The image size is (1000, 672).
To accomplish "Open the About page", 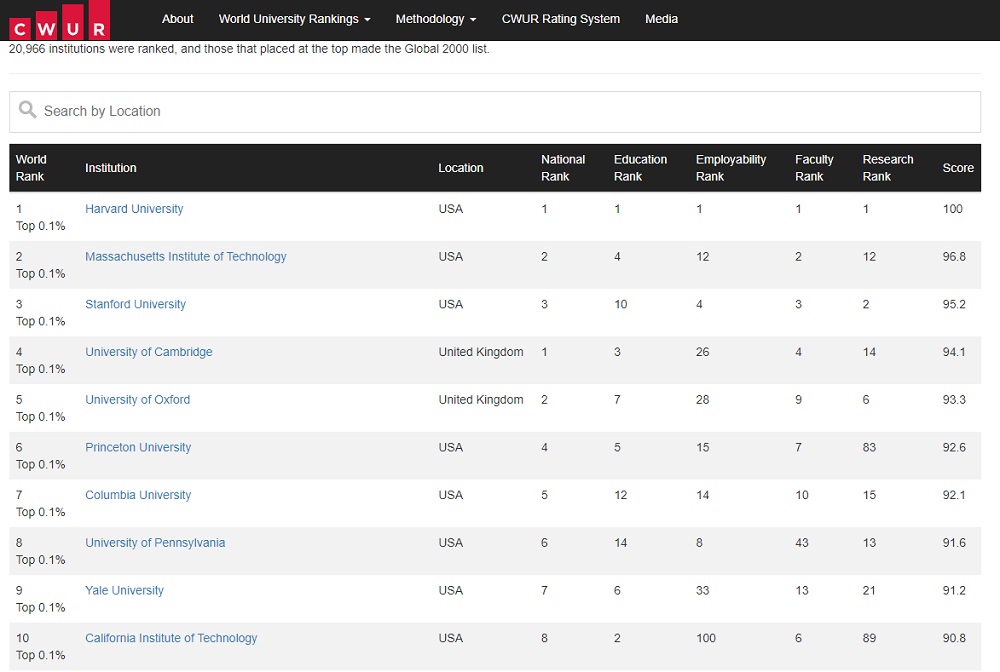I will coord(178,19).
